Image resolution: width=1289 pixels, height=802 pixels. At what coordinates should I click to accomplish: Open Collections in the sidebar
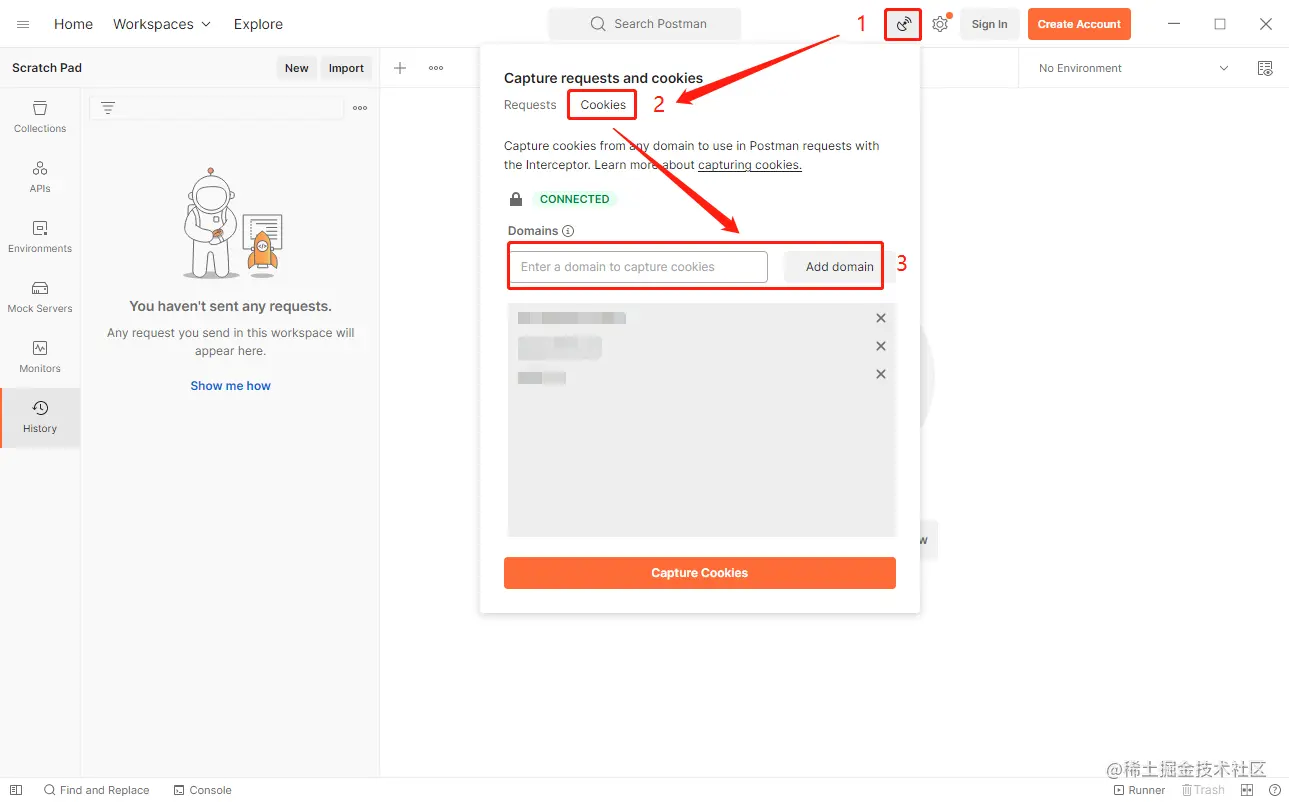pyautogui.click(x=40, y=116)
